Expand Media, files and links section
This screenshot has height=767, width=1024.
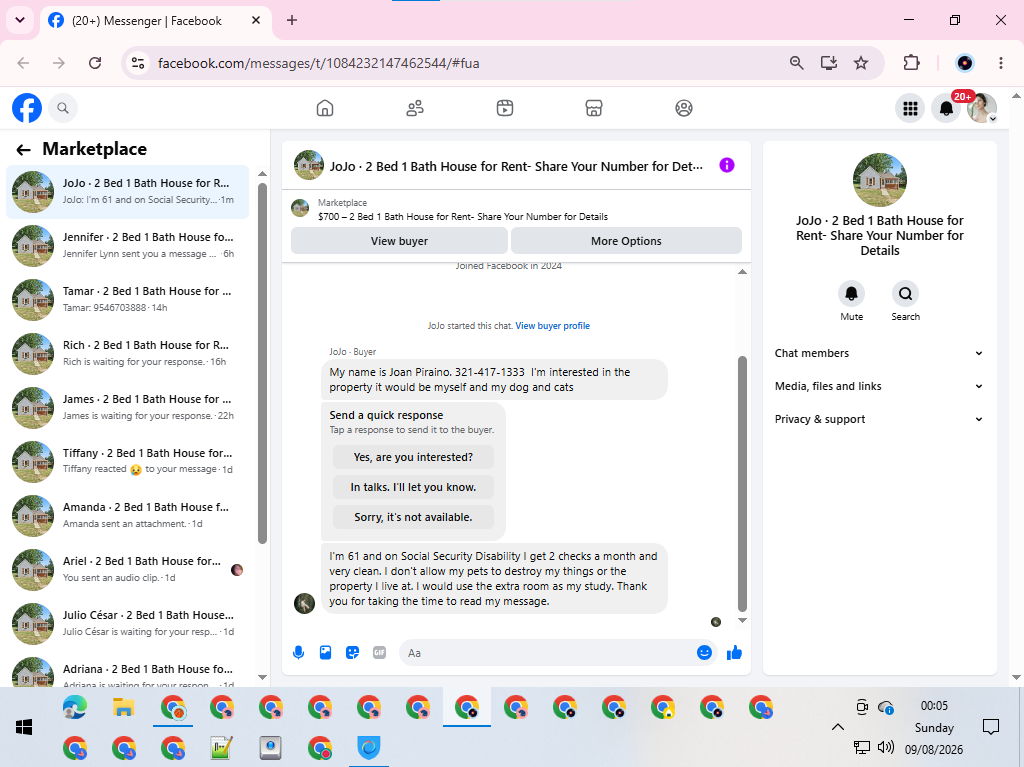pos(879,386)
